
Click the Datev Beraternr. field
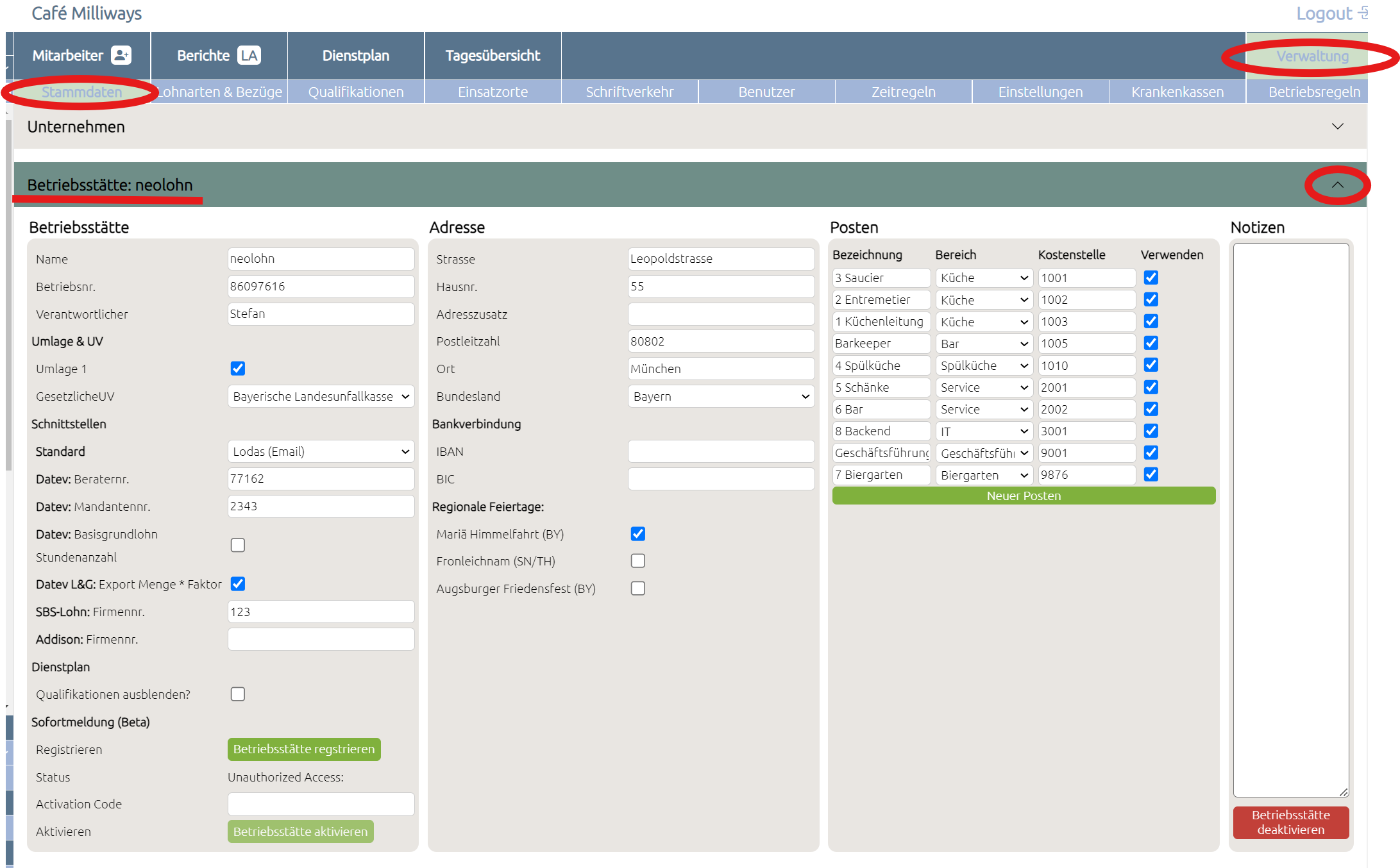click(x=321, y=479)
